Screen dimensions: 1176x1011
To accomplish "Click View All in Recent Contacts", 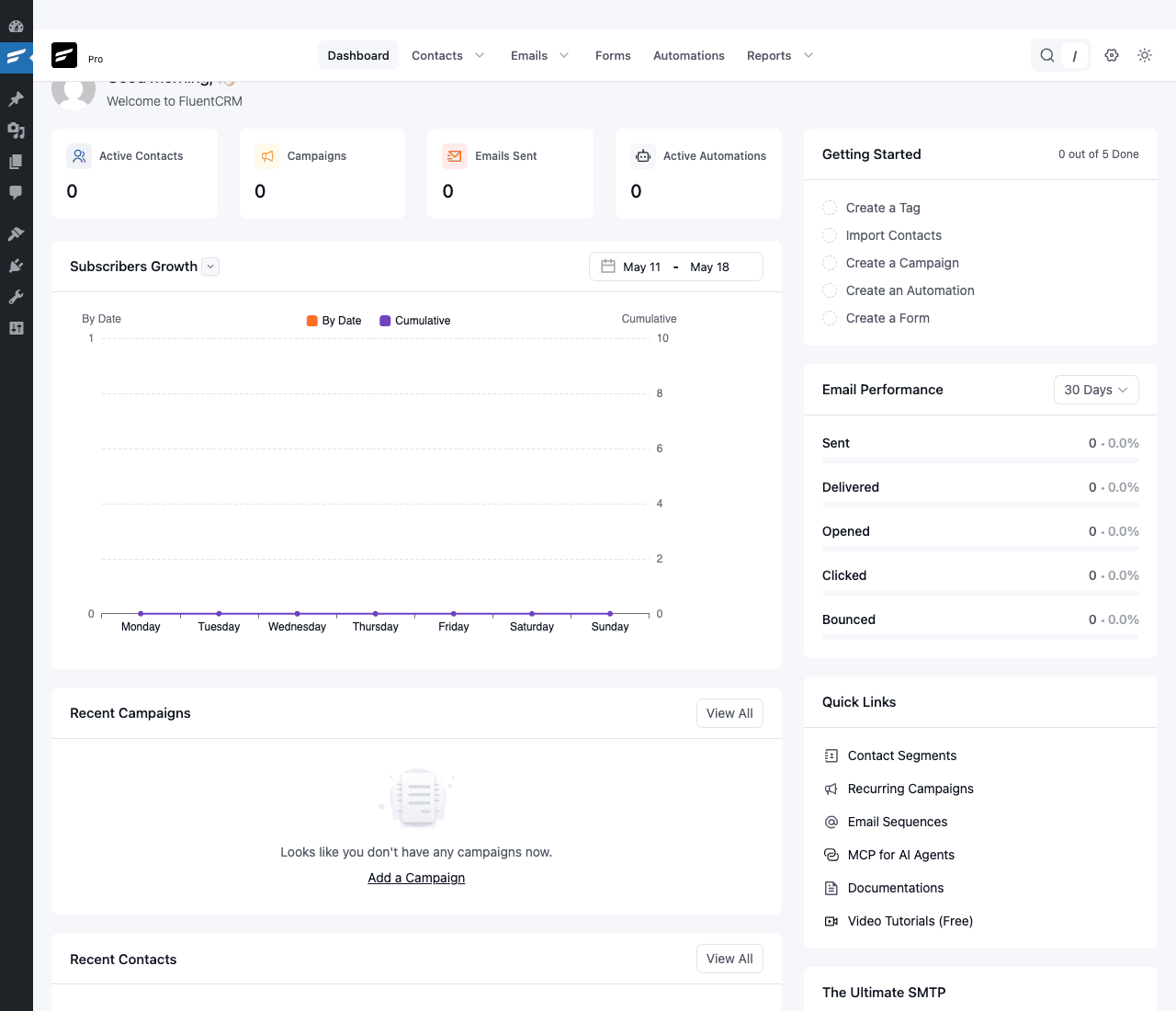I will 729,959.
